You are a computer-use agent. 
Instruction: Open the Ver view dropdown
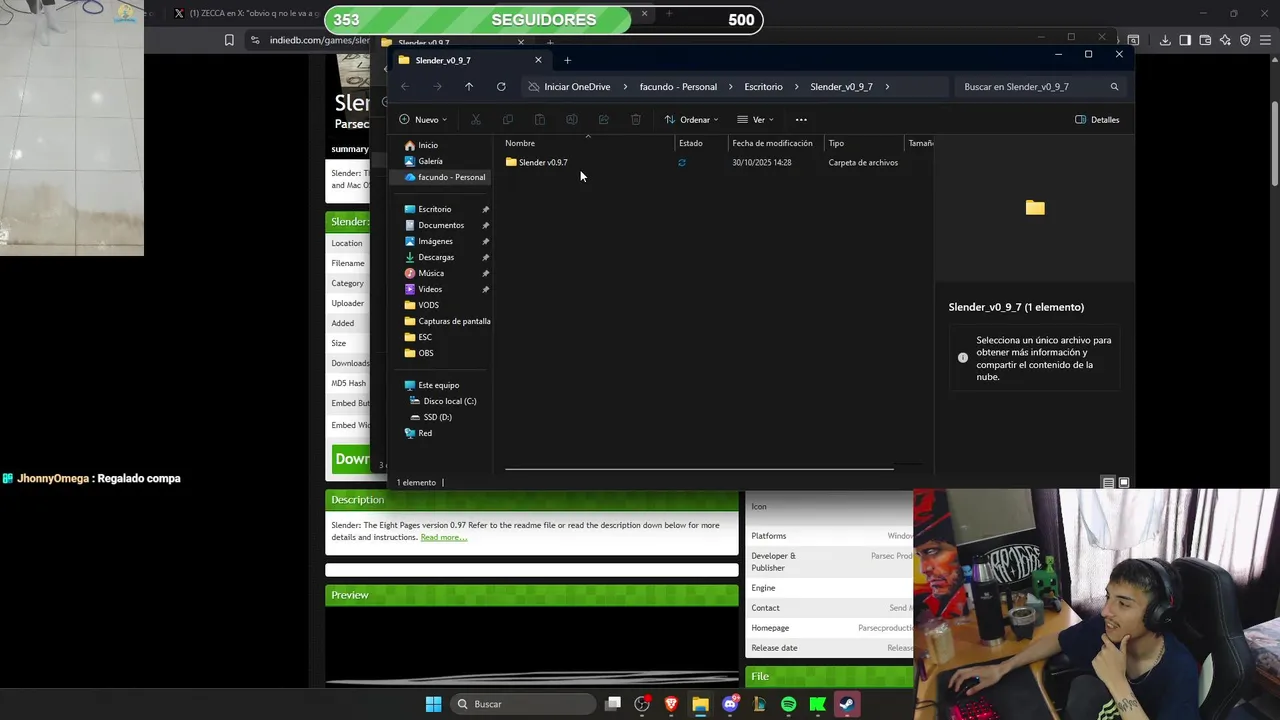click(755, 120)
